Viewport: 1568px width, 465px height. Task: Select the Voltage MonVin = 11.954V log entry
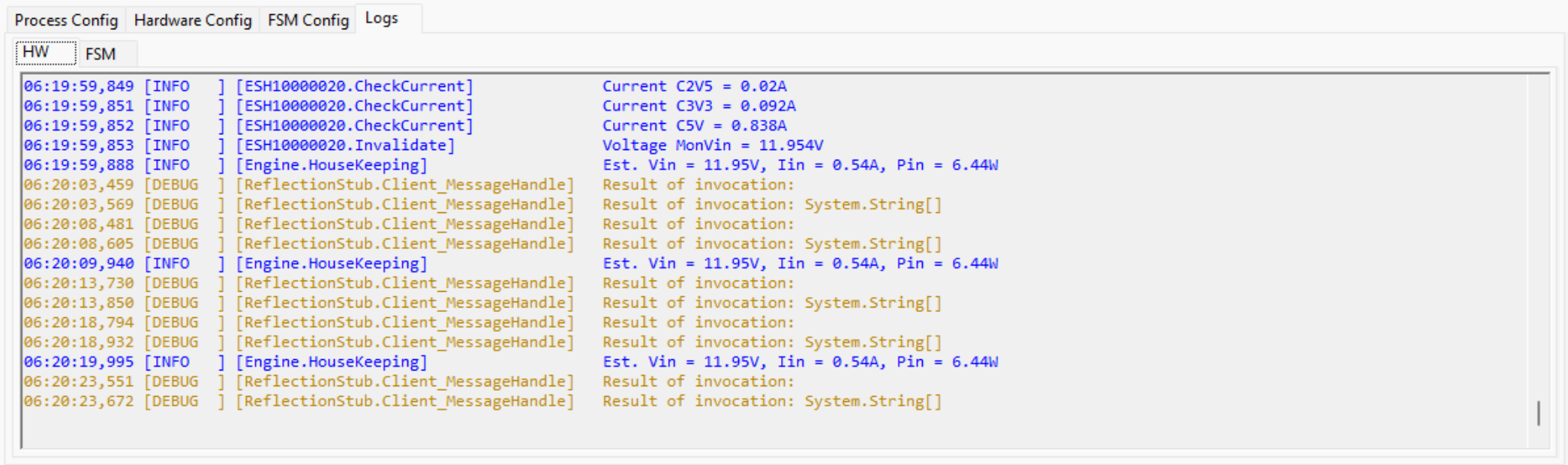(712, 145)
